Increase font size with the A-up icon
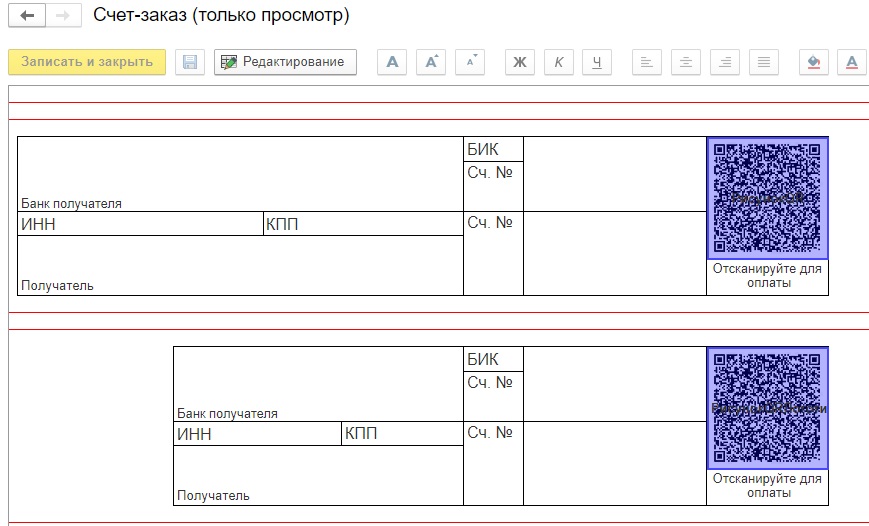Image resolution: width=869 pixels, height=526 pixels. [x=431, y=62]
